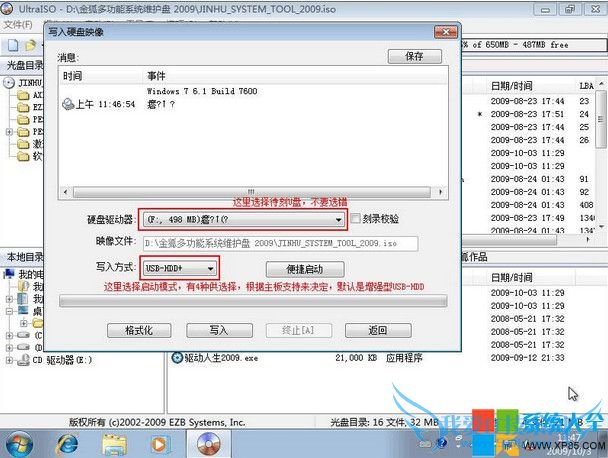The height and width of the screenshot is (458, 608).
Task: Expand the CD drive (E:) node
Action: point(9,360)
